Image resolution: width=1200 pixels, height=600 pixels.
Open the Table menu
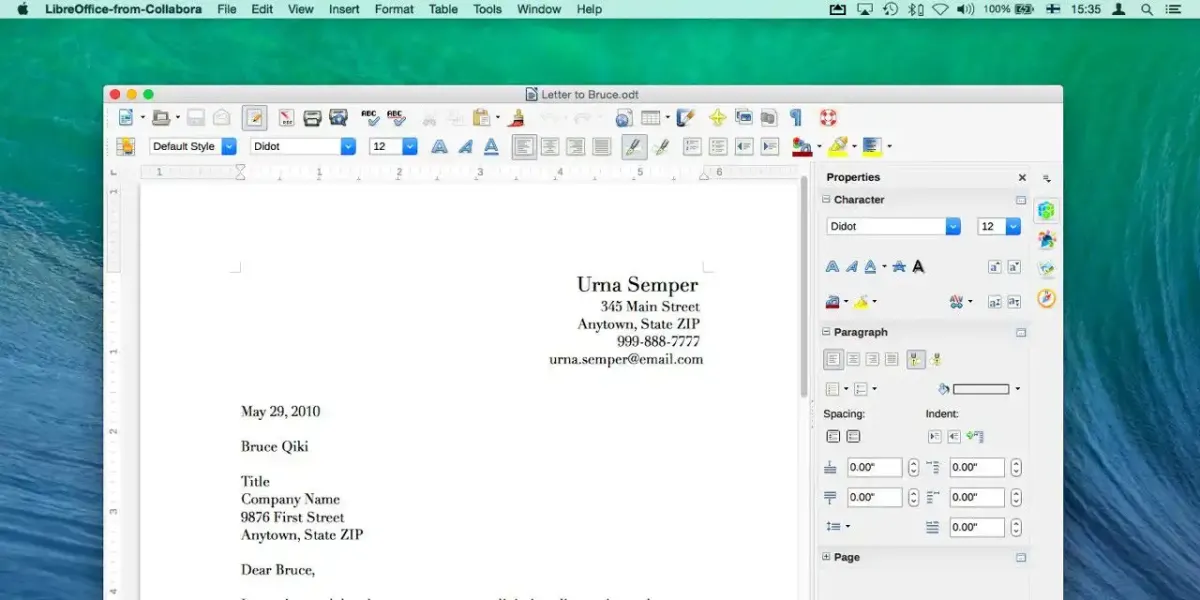(443, 9)
